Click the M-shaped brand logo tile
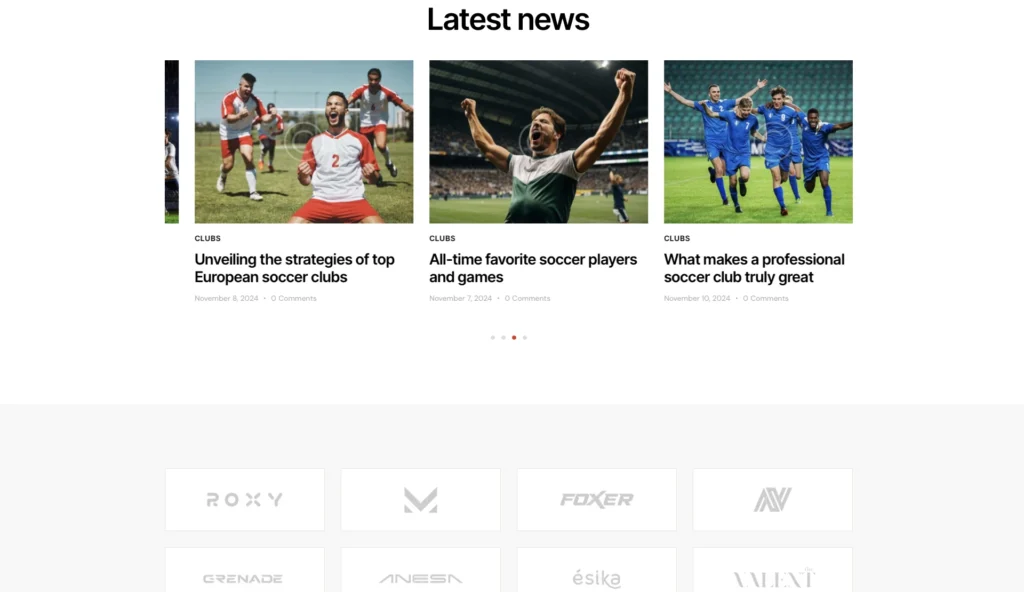1024x592 pixels. (421, 499)
